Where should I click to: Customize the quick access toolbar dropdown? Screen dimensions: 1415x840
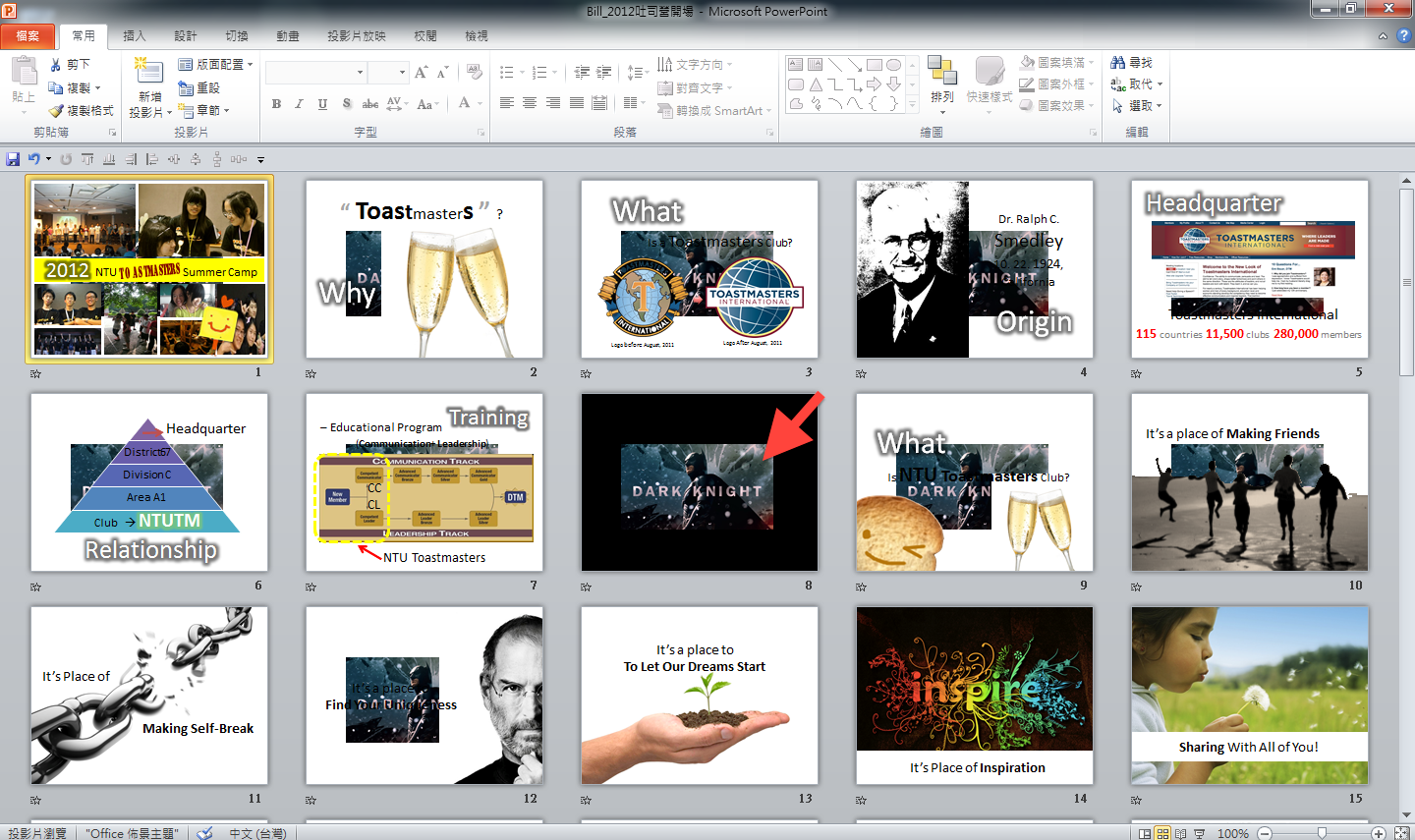point(260,159)
